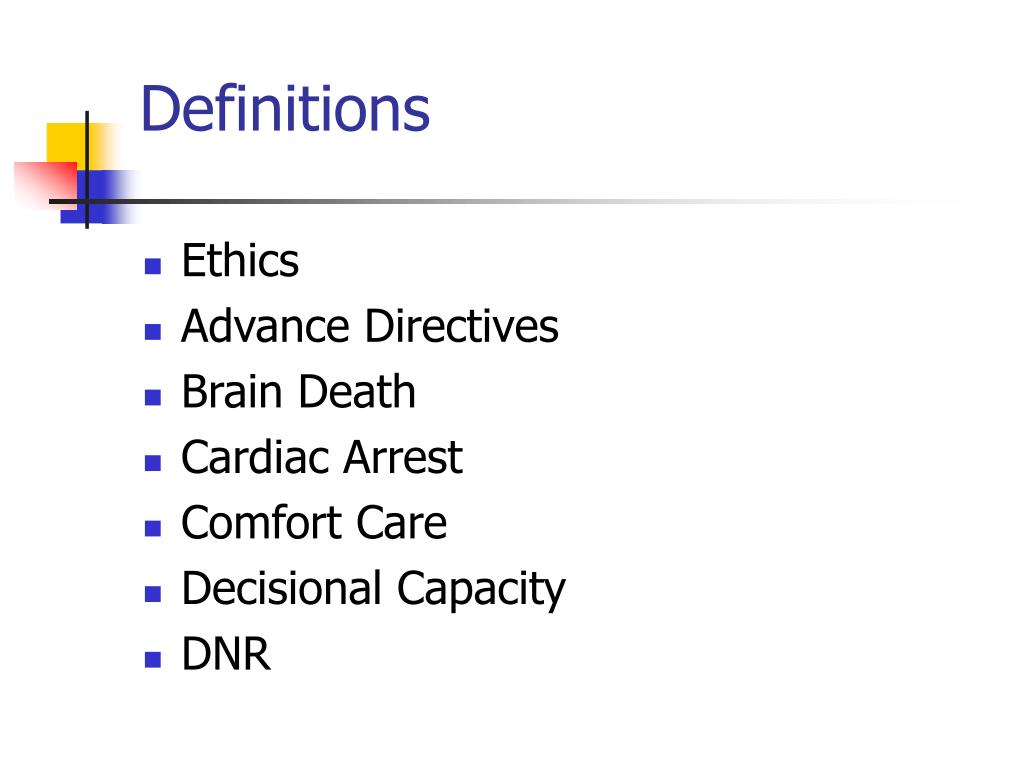
Task: Click the "Definitions" slide title
Action: point(285,109)
